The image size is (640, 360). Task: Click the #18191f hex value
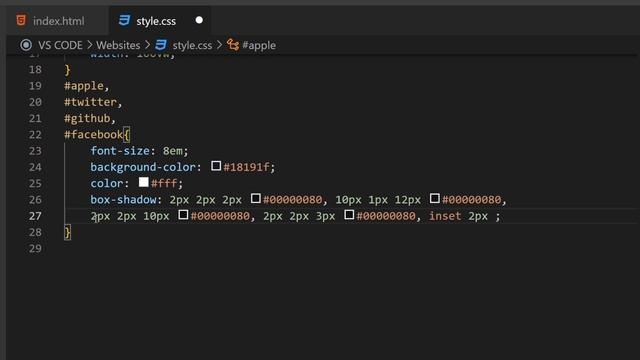coord(247,167)
